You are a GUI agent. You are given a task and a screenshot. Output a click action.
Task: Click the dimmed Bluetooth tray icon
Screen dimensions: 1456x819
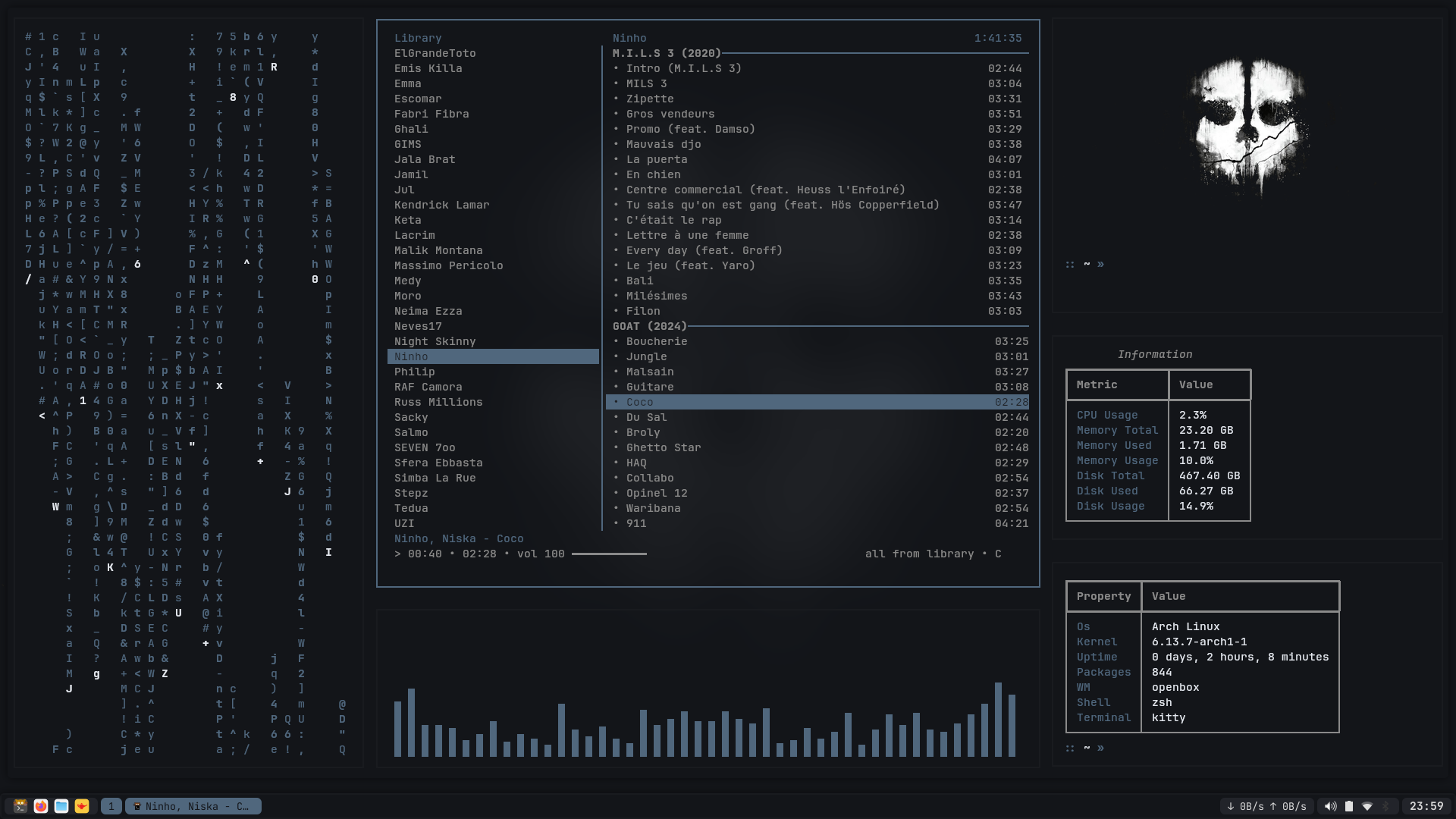coord(1385,806)
